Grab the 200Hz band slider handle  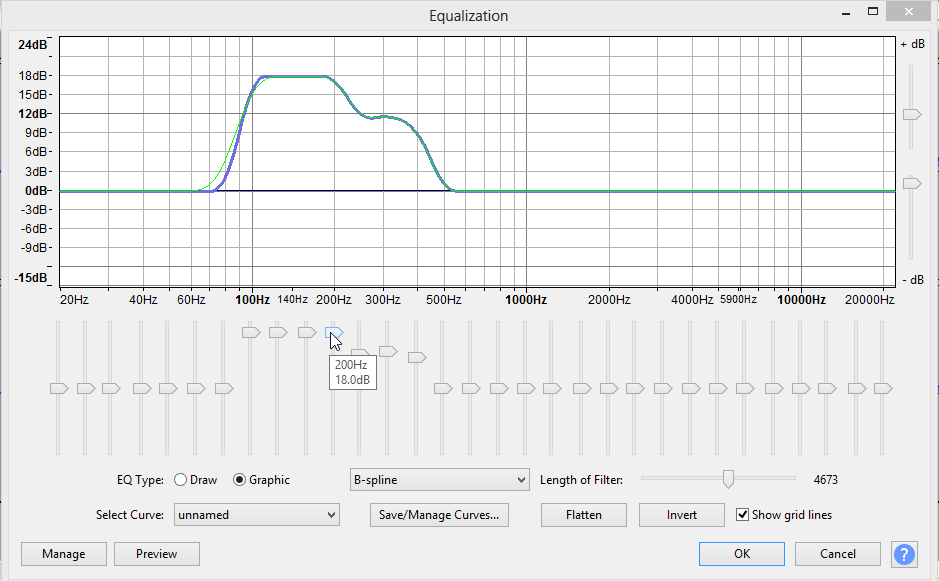pos(335,332)
